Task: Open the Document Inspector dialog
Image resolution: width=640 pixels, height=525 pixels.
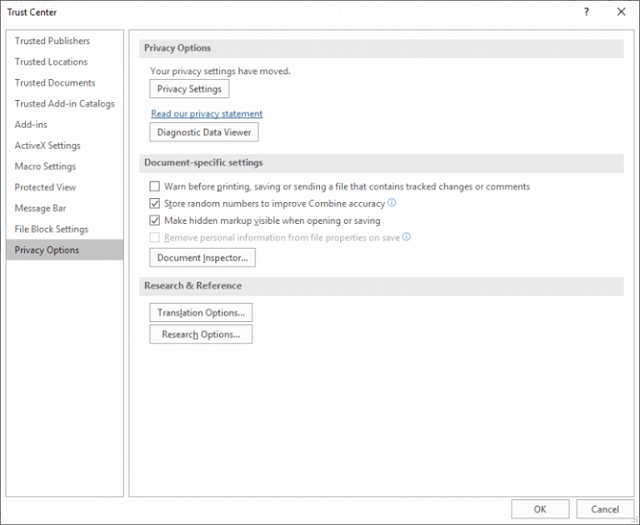Action: [202, 258]
